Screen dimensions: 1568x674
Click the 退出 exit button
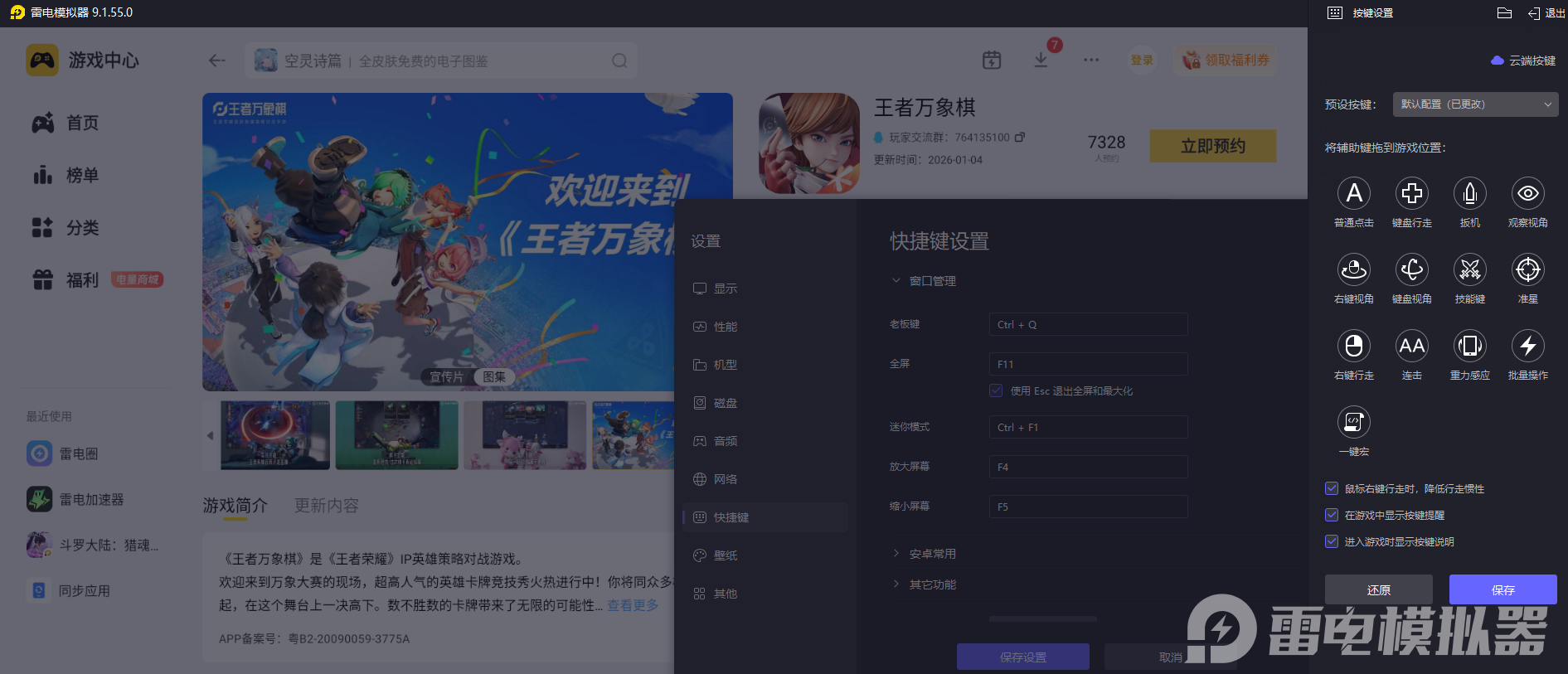(x=1546, y=12)
